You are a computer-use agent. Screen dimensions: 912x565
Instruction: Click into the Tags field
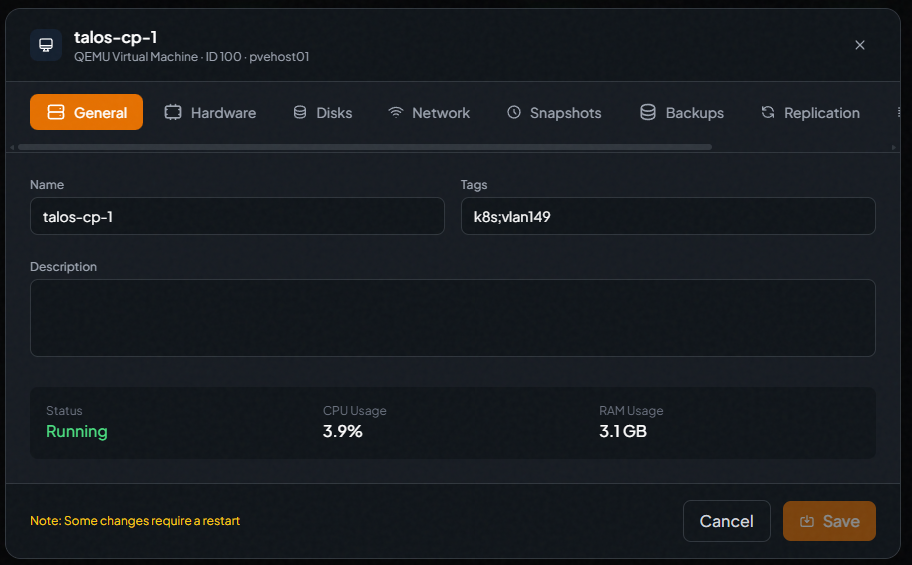(x=667, y=216)
